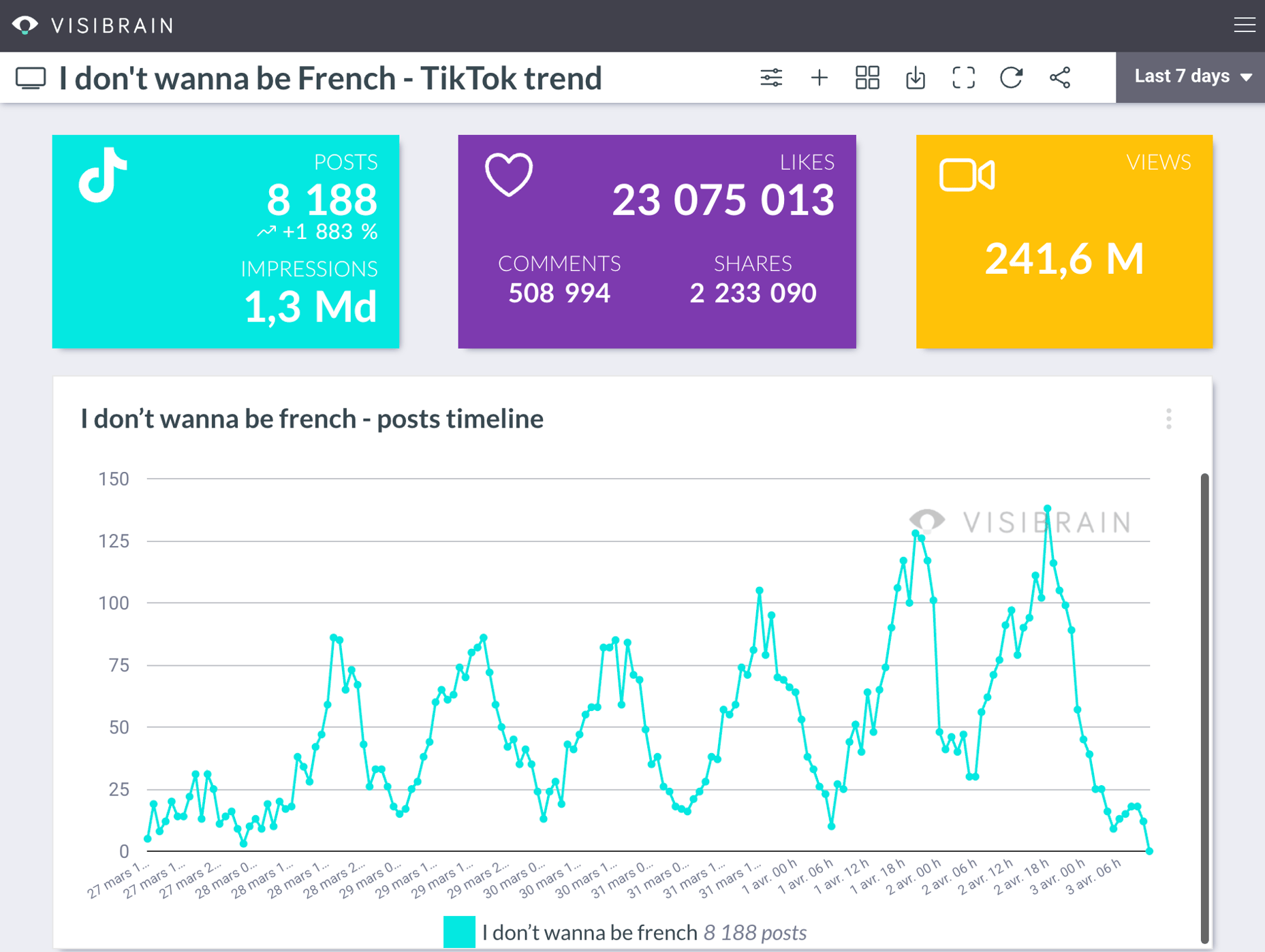Click the 8 188 posts legend link
The width and height of the screenshot is (1265, 952).
(x=754, y=932)
